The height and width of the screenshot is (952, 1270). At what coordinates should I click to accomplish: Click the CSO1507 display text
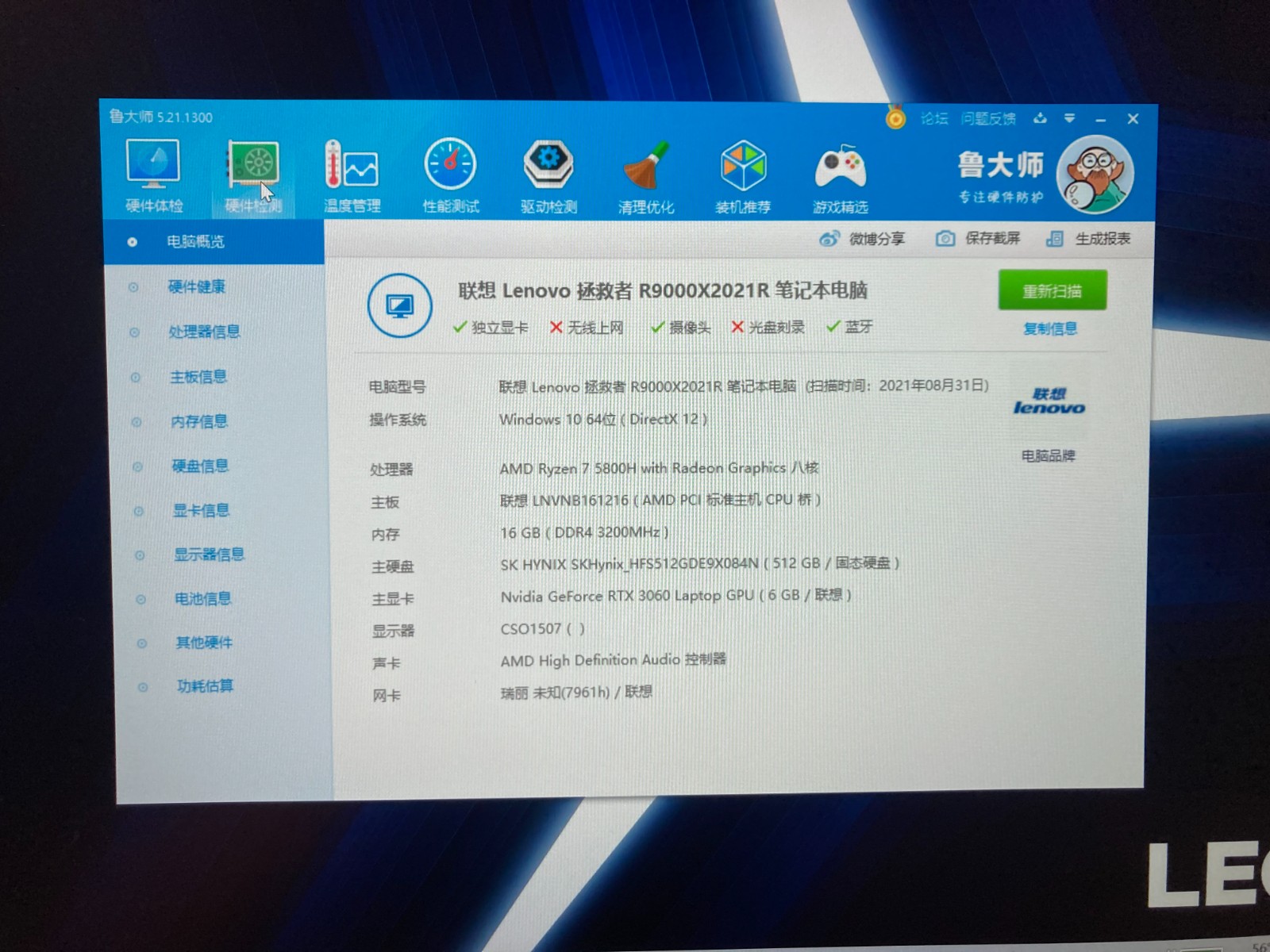coord(542,628)
